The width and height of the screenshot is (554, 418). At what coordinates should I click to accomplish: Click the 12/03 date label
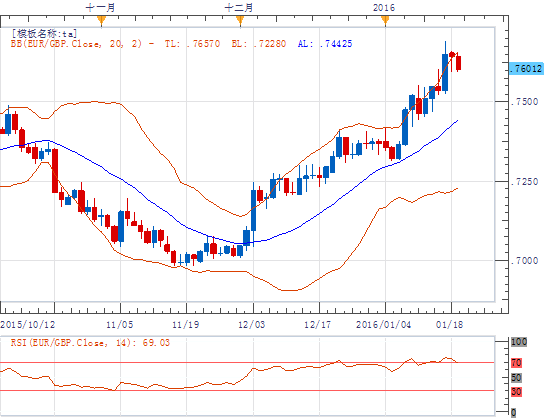point(252,324)
